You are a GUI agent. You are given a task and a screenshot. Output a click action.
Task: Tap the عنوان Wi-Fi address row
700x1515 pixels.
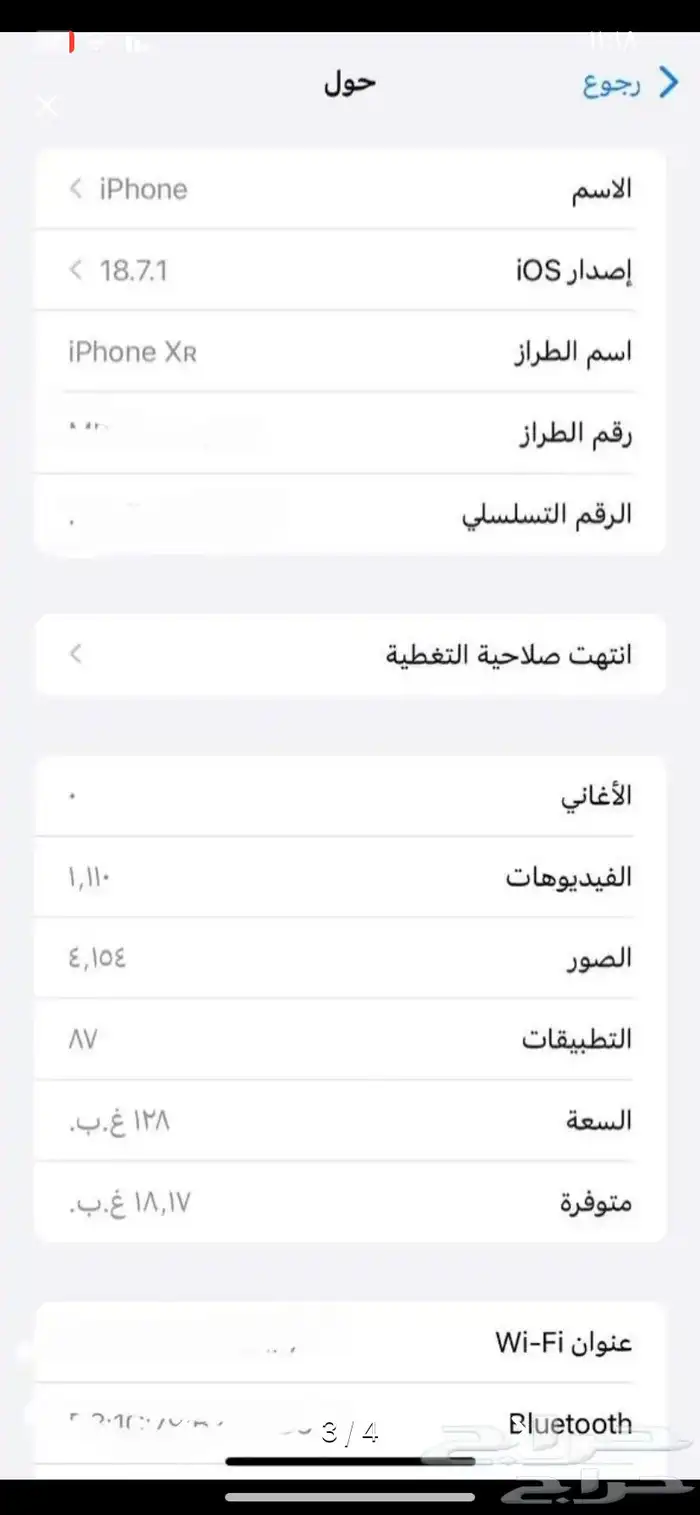click(x=350, y=1342)
